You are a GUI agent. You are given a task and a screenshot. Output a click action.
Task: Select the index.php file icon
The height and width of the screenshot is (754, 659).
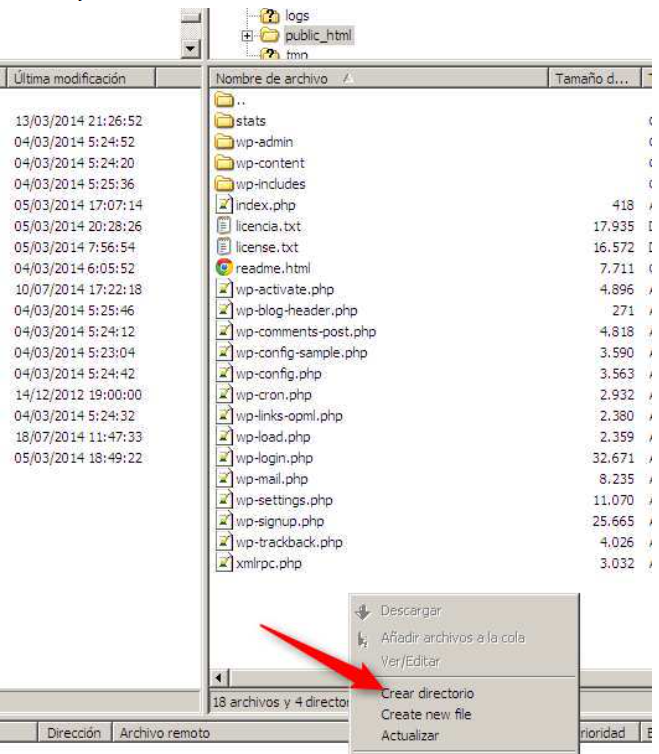point(225,205)
